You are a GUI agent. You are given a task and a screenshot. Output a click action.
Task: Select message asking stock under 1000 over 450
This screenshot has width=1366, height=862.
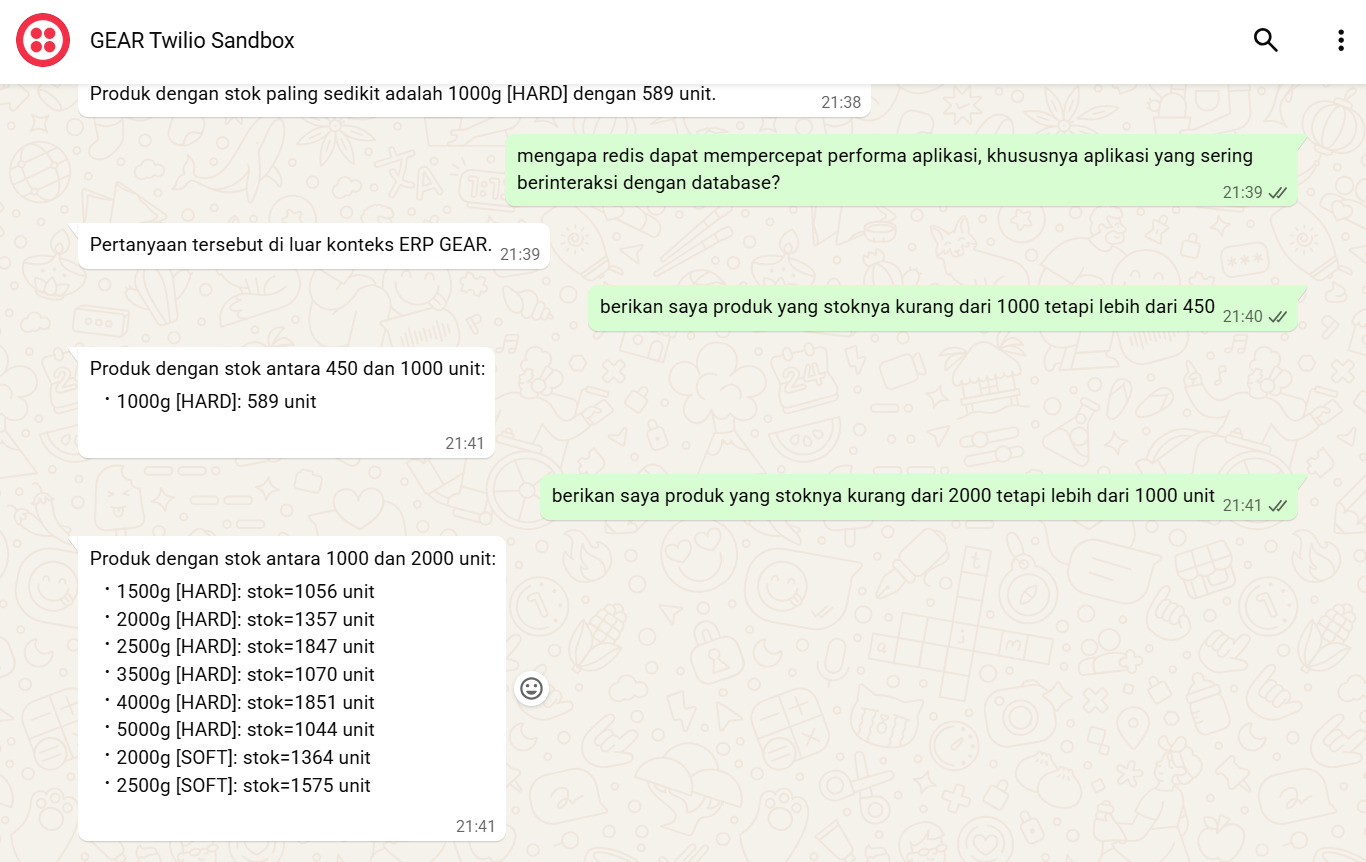[x=942, y=308]
